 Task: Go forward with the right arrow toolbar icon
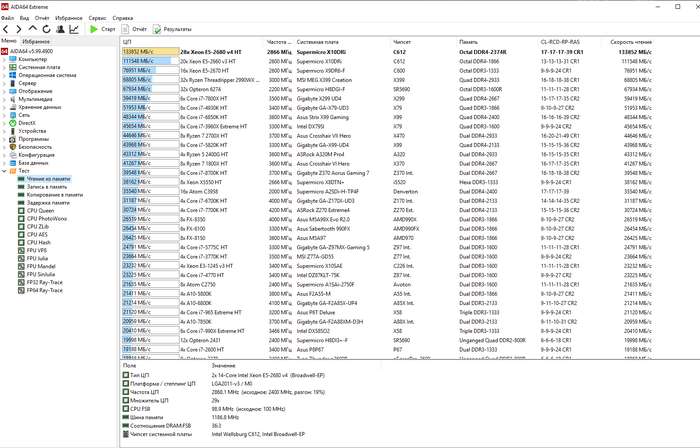tap(19, 29)
